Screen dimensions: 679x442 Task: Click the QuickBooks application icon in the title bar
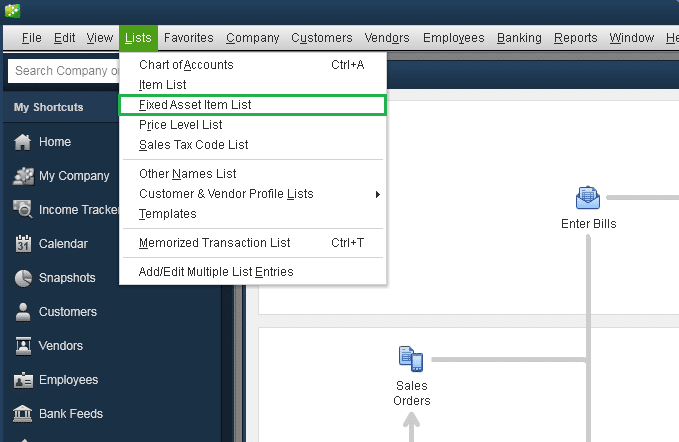coord(13,10)
